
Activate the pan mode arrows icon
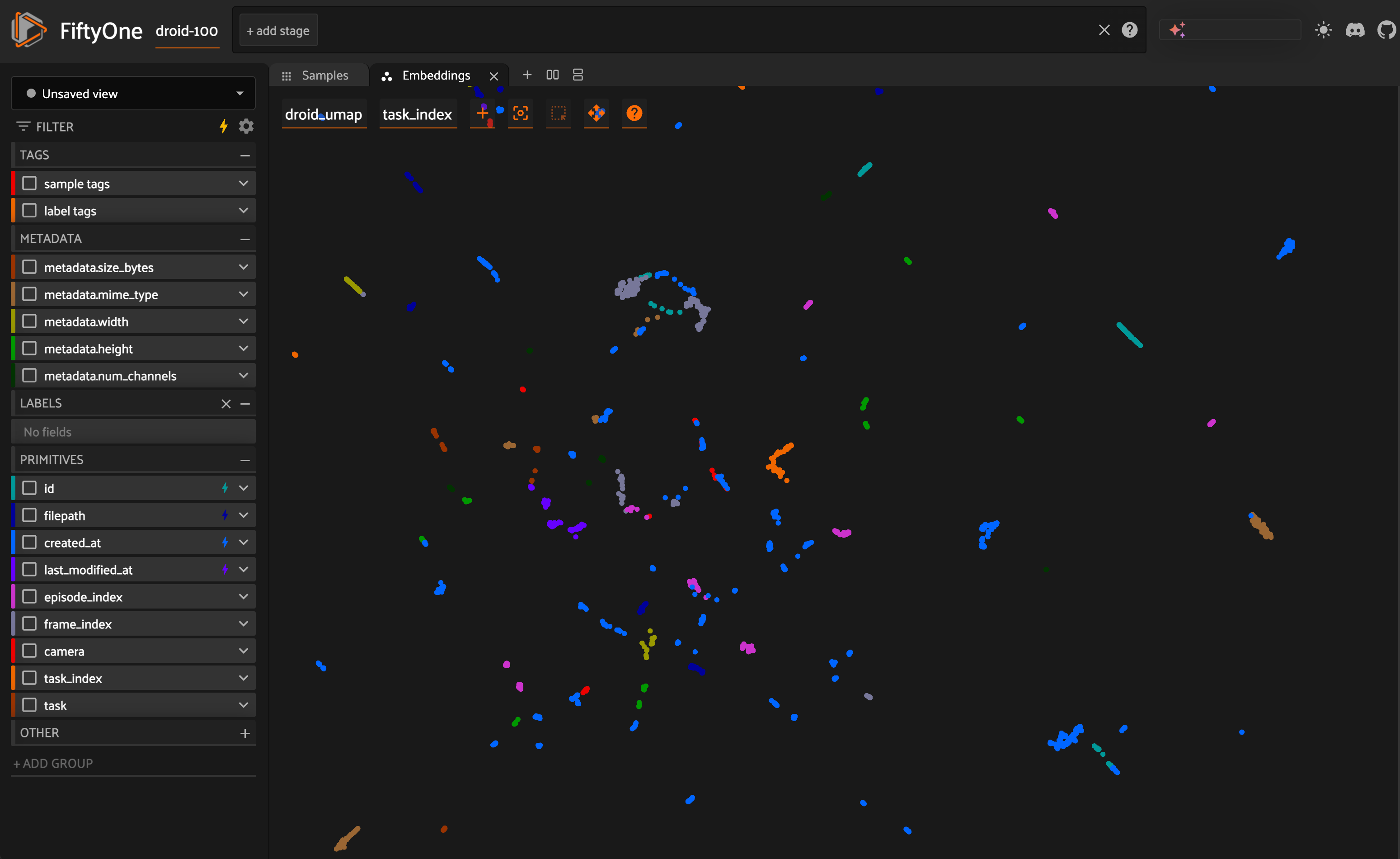click(x=596, y=113)
